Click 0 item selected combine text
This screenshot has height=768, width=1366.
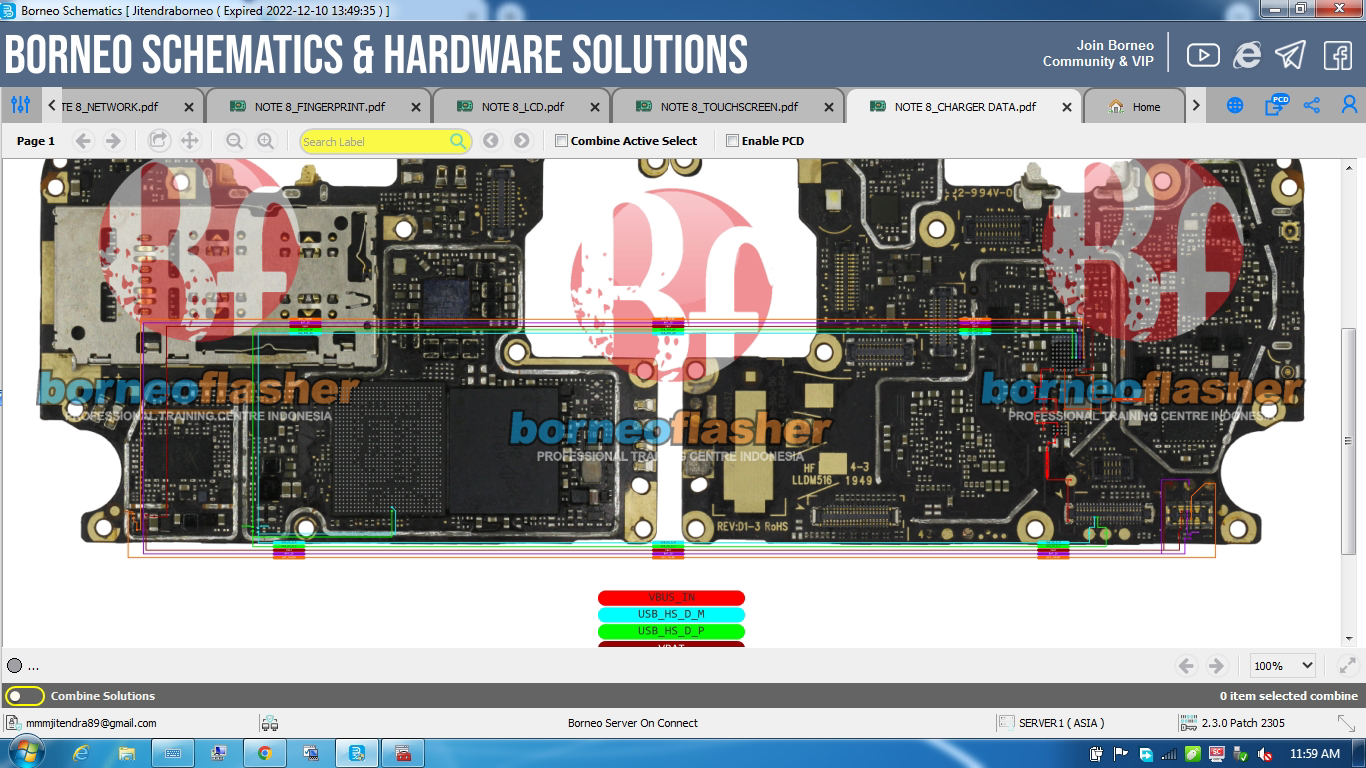[x=1288, y=696]
